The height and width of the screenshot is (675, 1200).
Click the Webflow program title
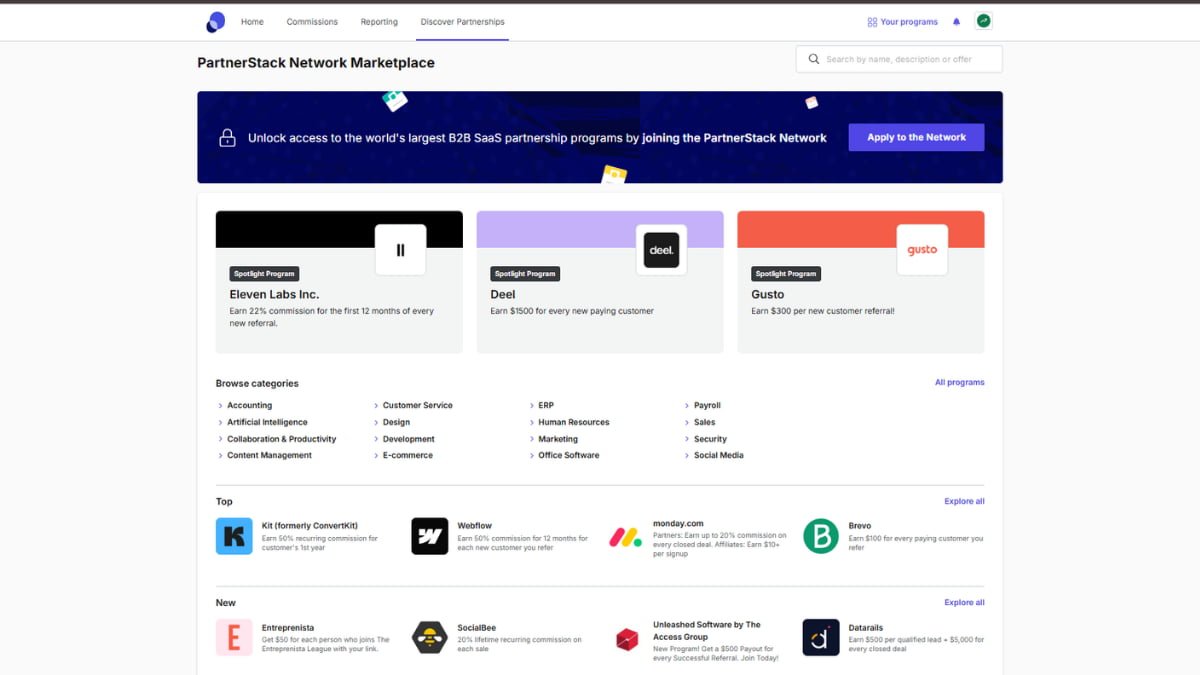coord(475,525)
